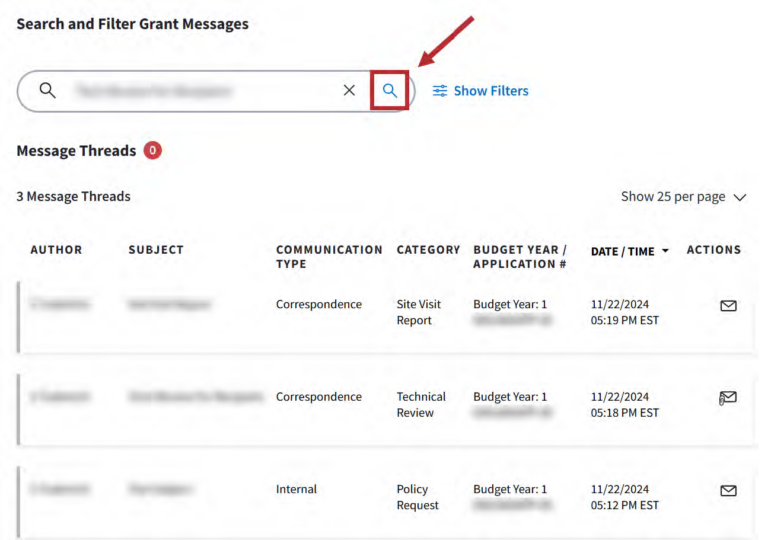Click the red Message Threads count badge
This screenshot has width=768, height=540.
point(152,151)
